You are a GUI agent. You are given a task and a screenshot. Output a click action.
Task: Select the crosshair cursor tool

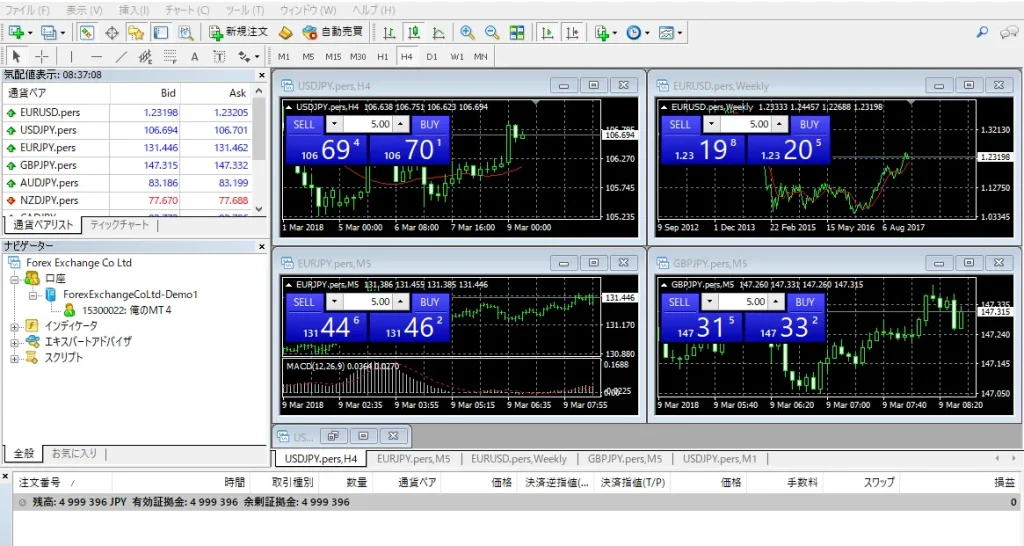coord(42,56)
